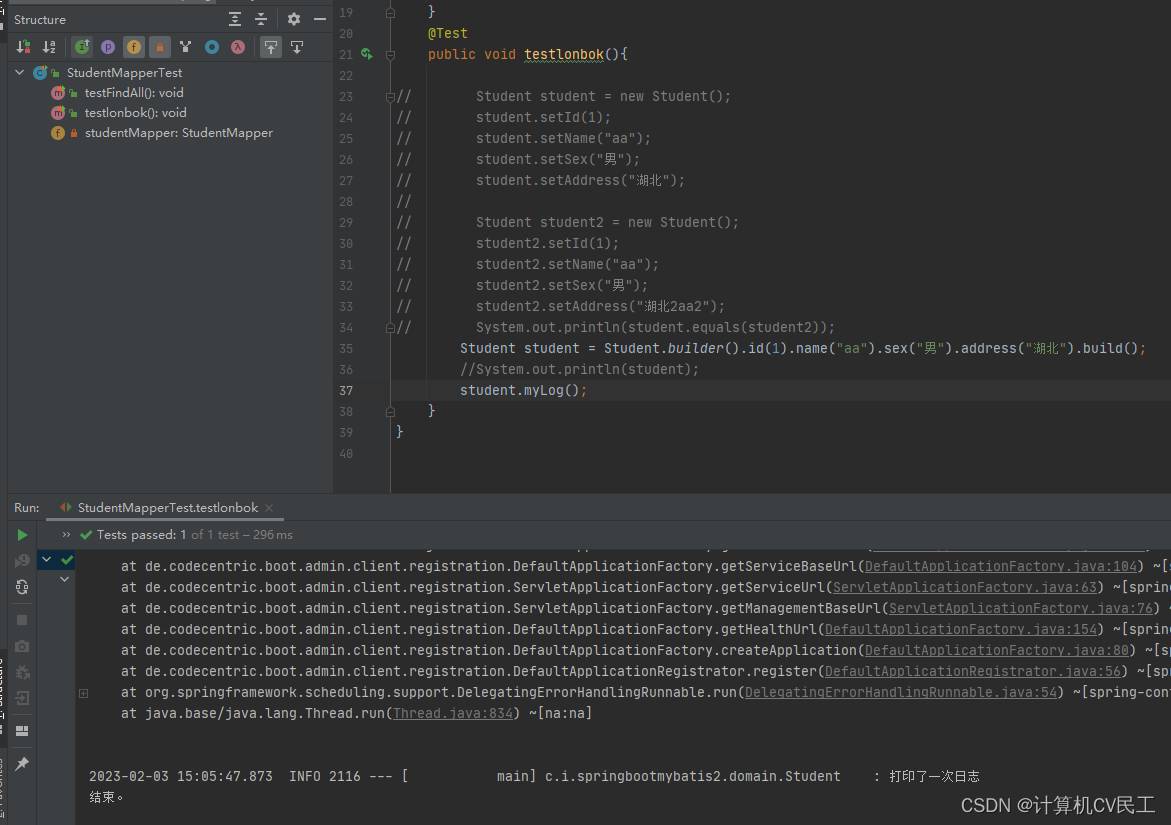
Task: Toggle Show Fields orange f icon
Action: click(134, 47)
